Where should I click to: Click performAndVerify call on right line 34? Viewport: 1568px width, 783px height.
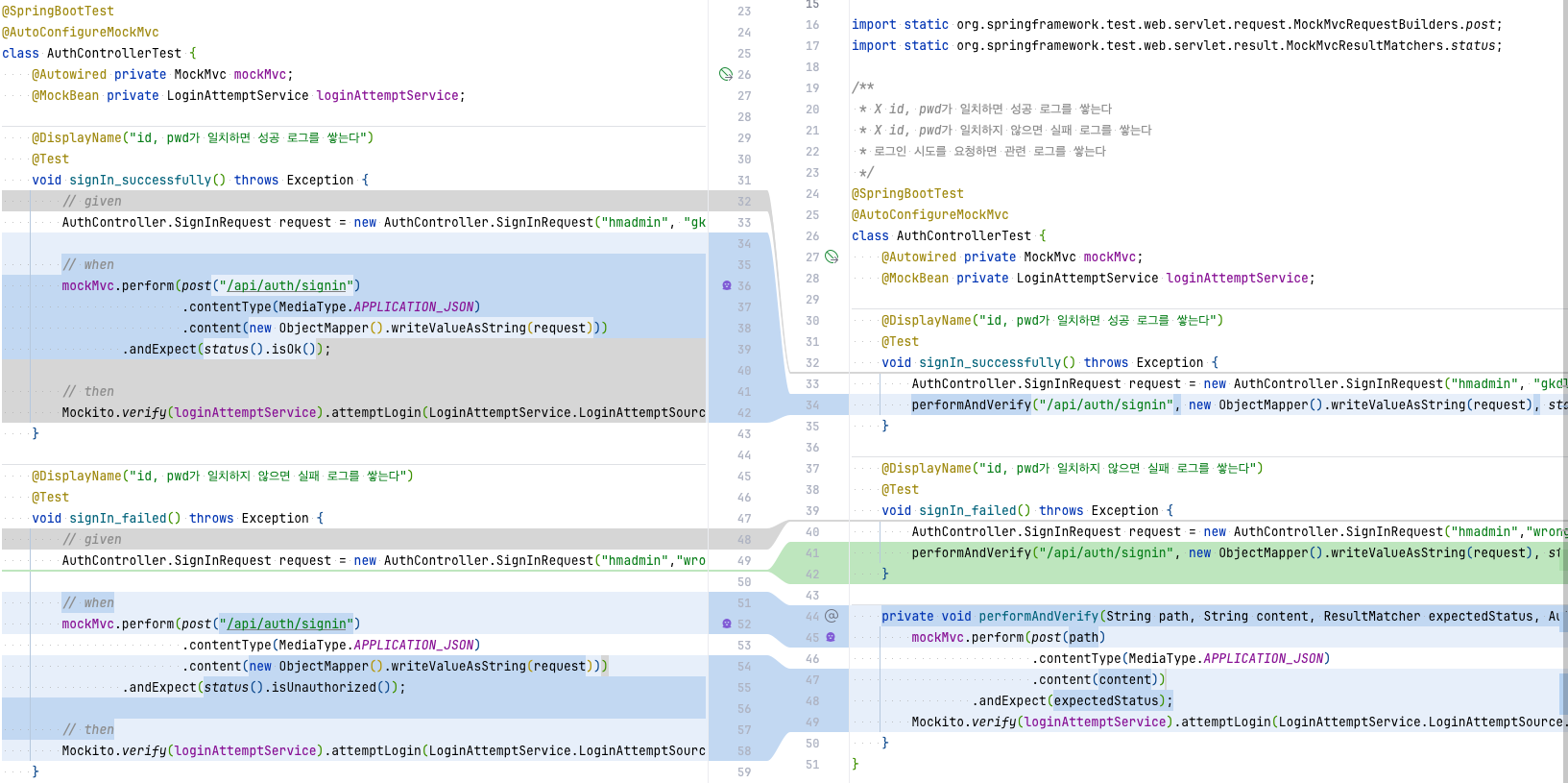point(972,404)
